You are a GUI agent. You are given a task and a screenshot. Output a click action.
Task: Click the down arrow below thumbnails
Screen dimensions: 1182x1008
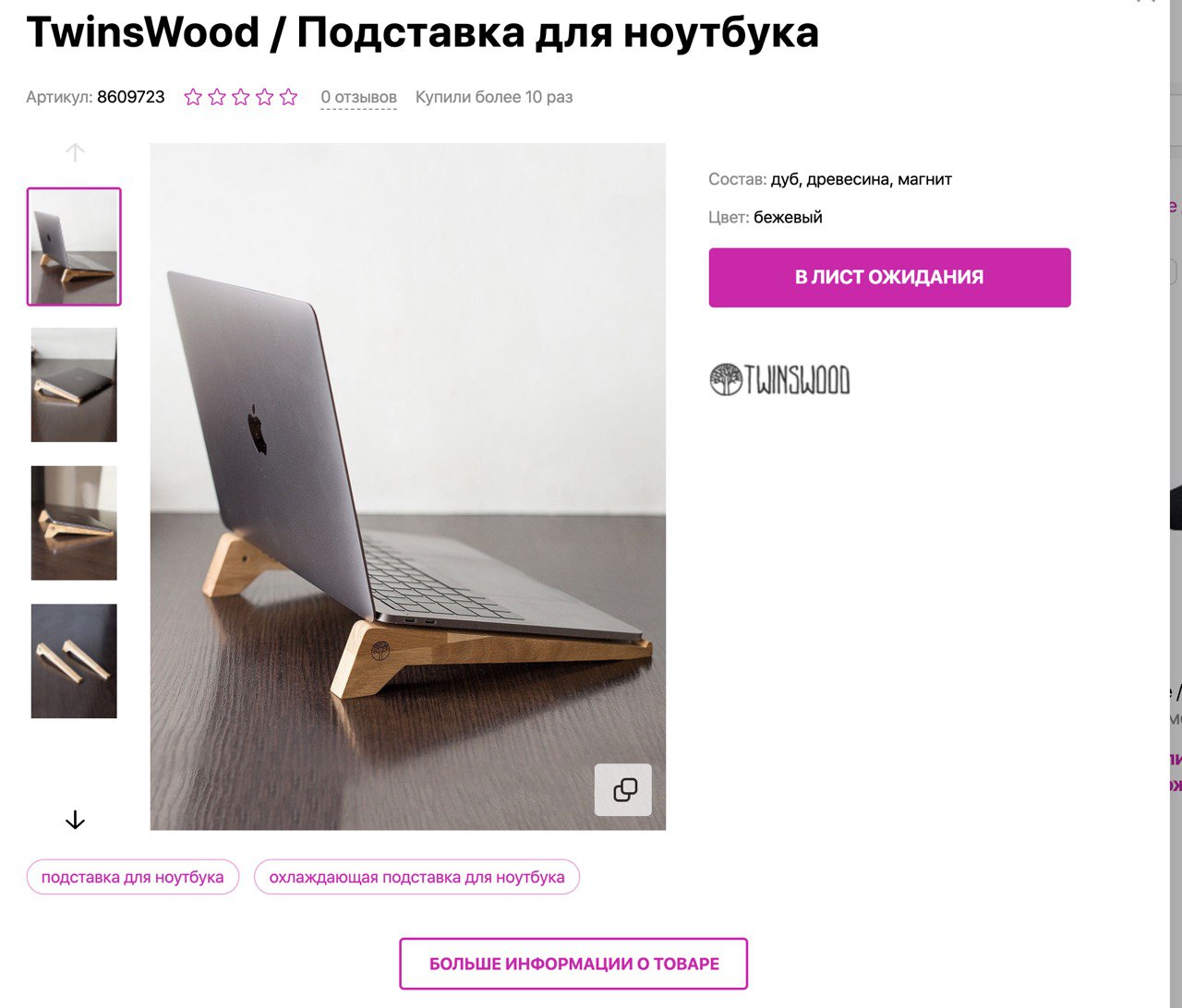click(x=76, y=820)
